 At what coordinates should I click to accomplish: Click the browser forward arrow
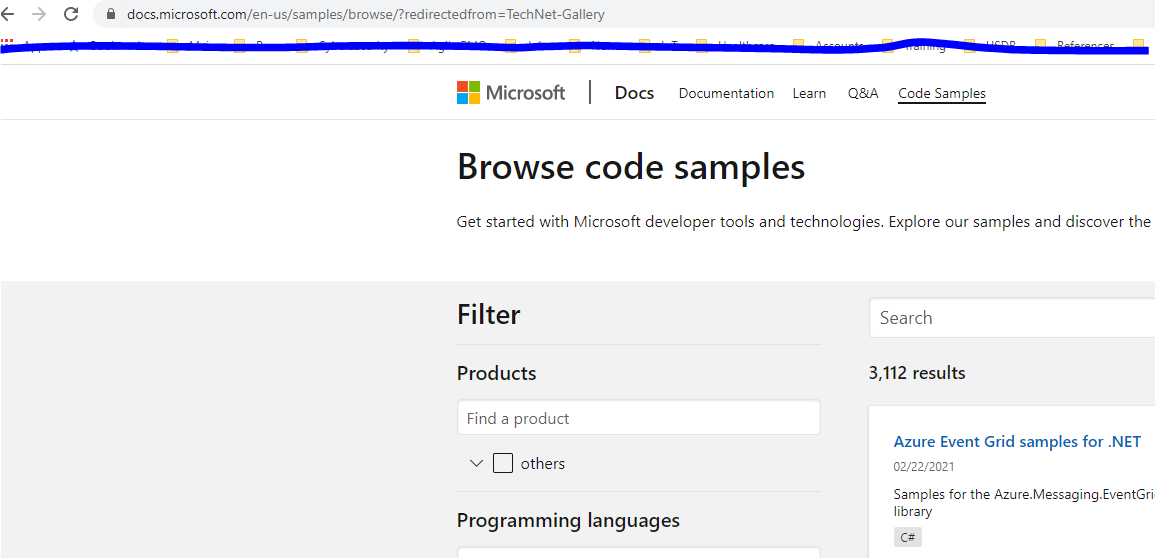(39, 14)
